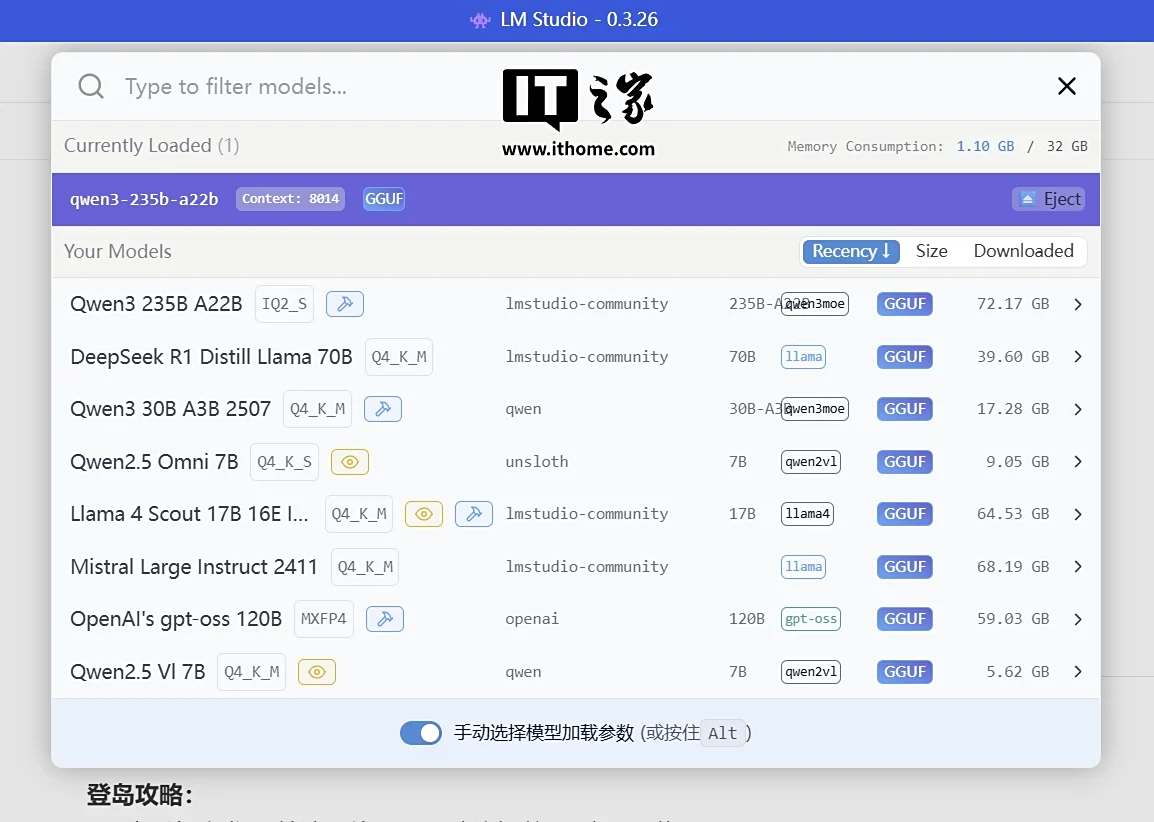Switch sorting to the Size tab

tap(931, 251)
